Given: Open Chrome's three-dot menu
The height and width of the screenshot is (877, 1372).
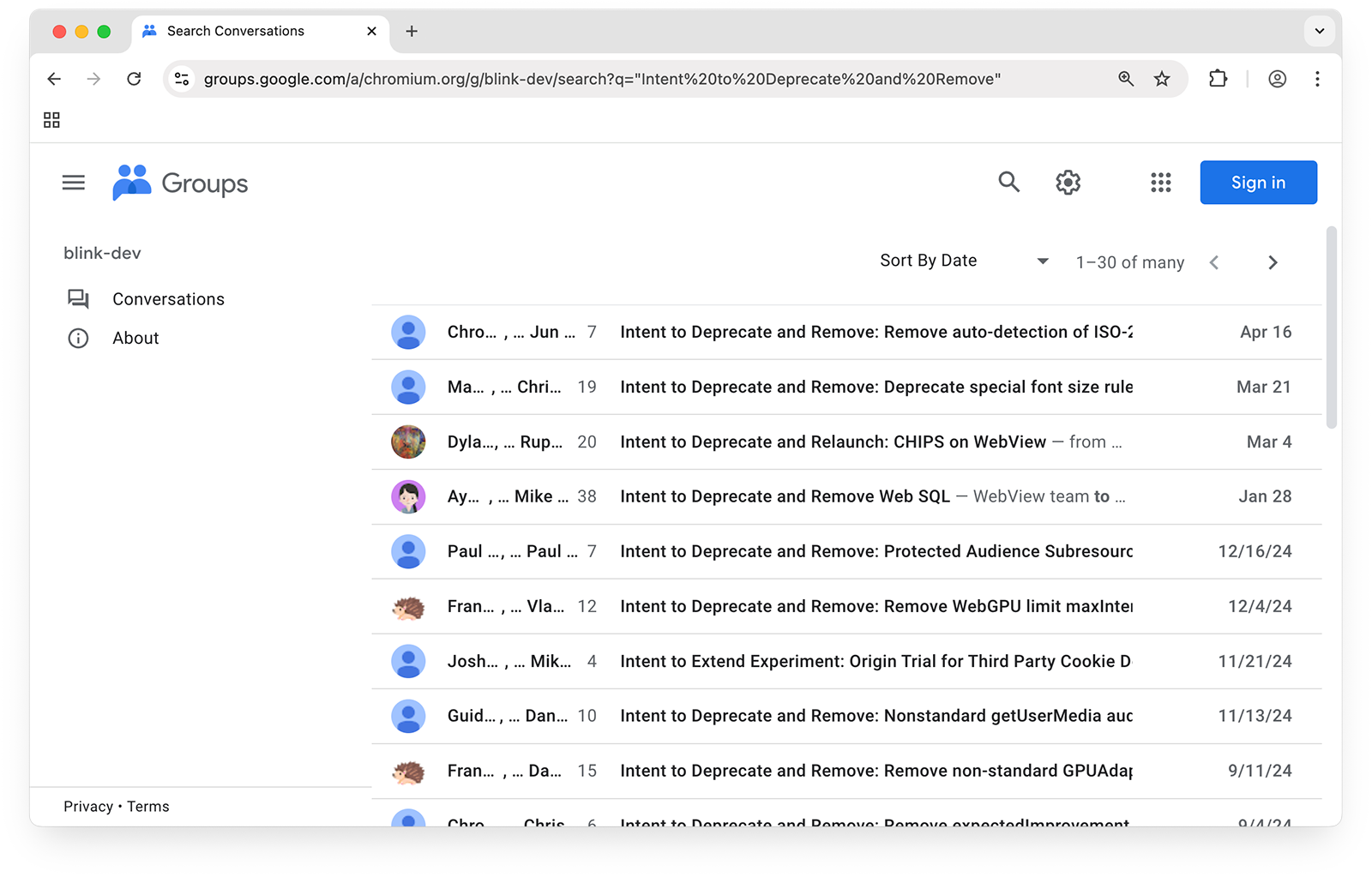Looking at the screenshot, I should (x=1317, y=79).
